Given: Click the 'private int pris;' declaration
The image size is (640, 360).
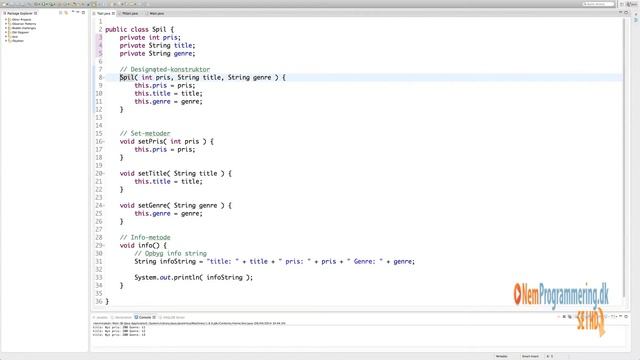Looking at the screenshot, I should pyautogui.click(x=150, y=38).
